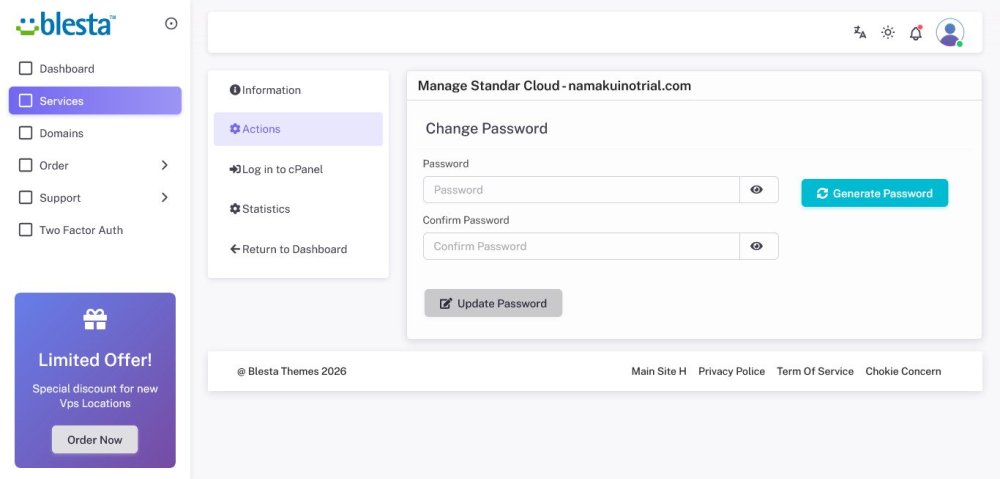Focus the Password input field
This screenshot has height=479, width=1000.
(x=580, y=190)
